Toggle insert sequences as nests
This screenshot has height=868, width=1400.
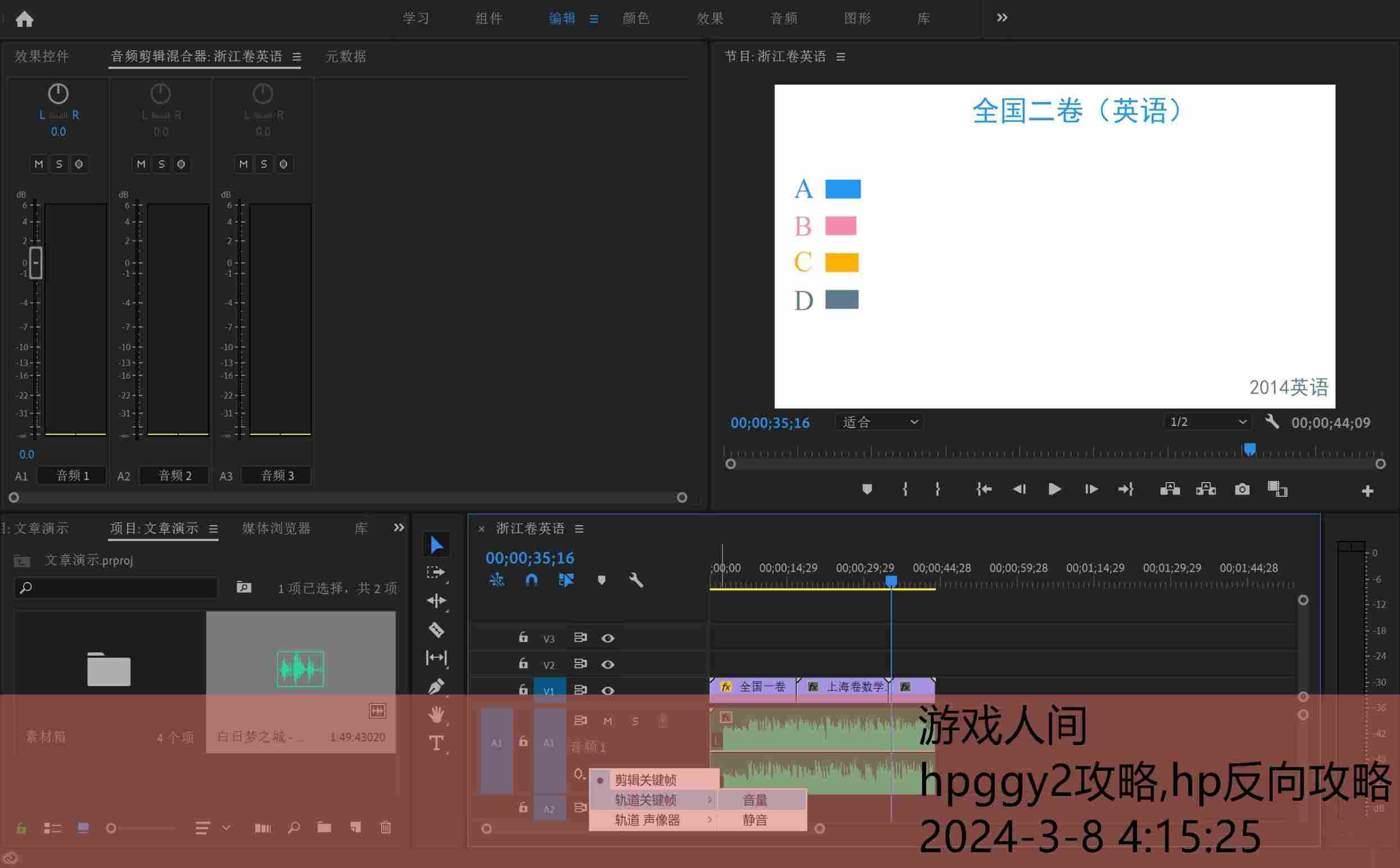(497, 580)
